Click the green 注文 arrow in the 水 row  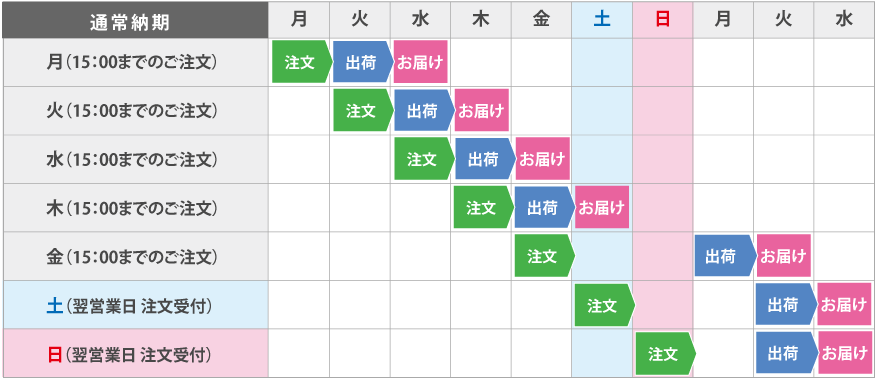click(424, 159)
